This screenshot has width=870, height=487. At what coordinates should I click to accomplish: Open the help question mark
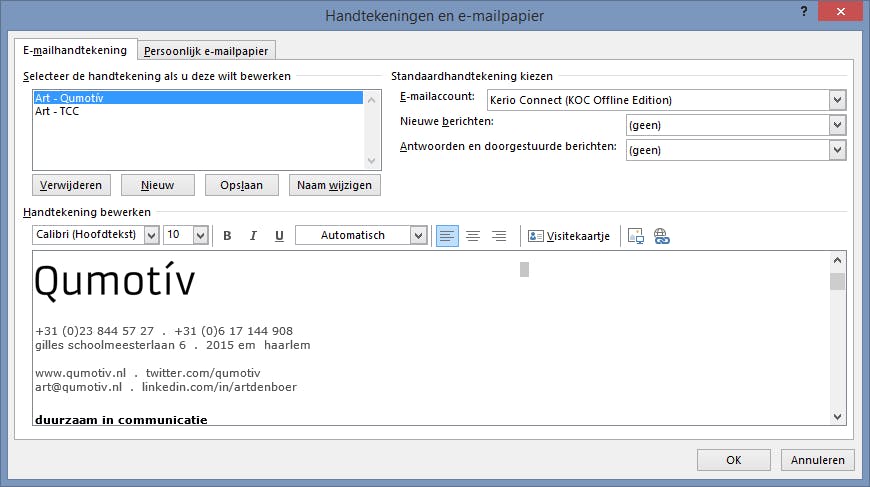click(804, 11)
